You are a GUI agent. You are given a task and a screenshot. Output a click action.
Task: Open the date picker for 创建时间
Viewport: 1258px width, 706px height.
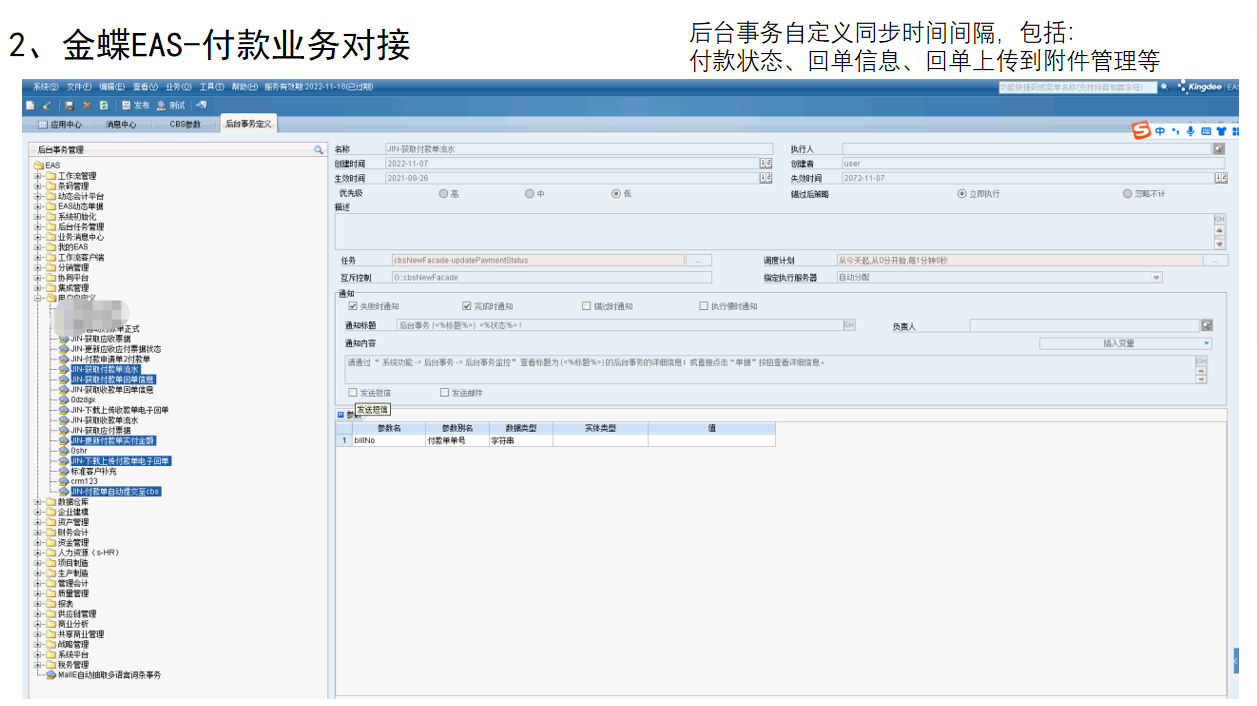click(x=765, y=163)
